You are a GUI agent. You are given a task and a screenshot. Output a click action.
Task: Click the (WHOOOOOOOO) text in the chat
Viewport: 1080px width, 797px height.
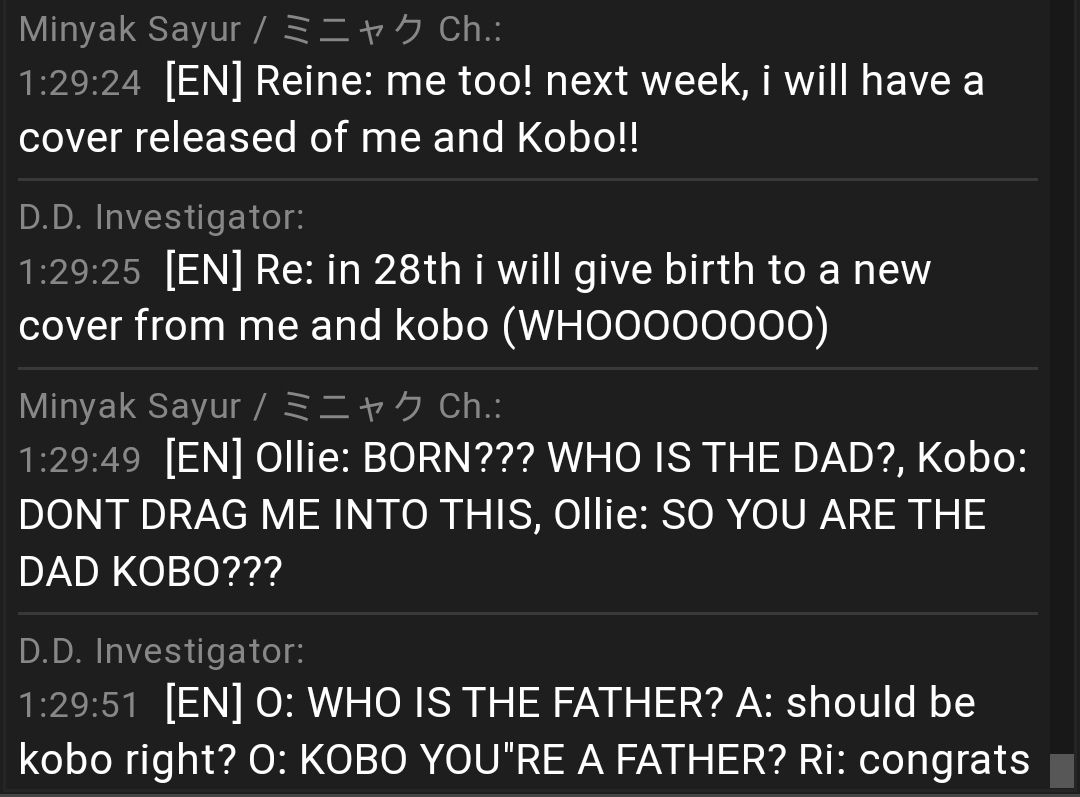[x=665, y=327]
